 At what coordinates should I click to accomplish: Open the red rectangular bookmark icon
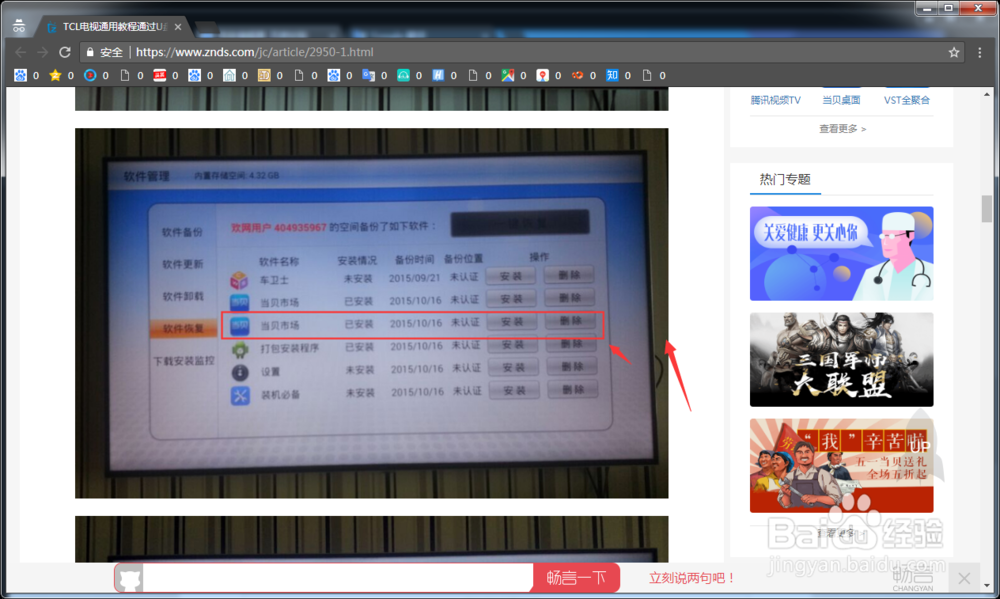coord(159,75)
